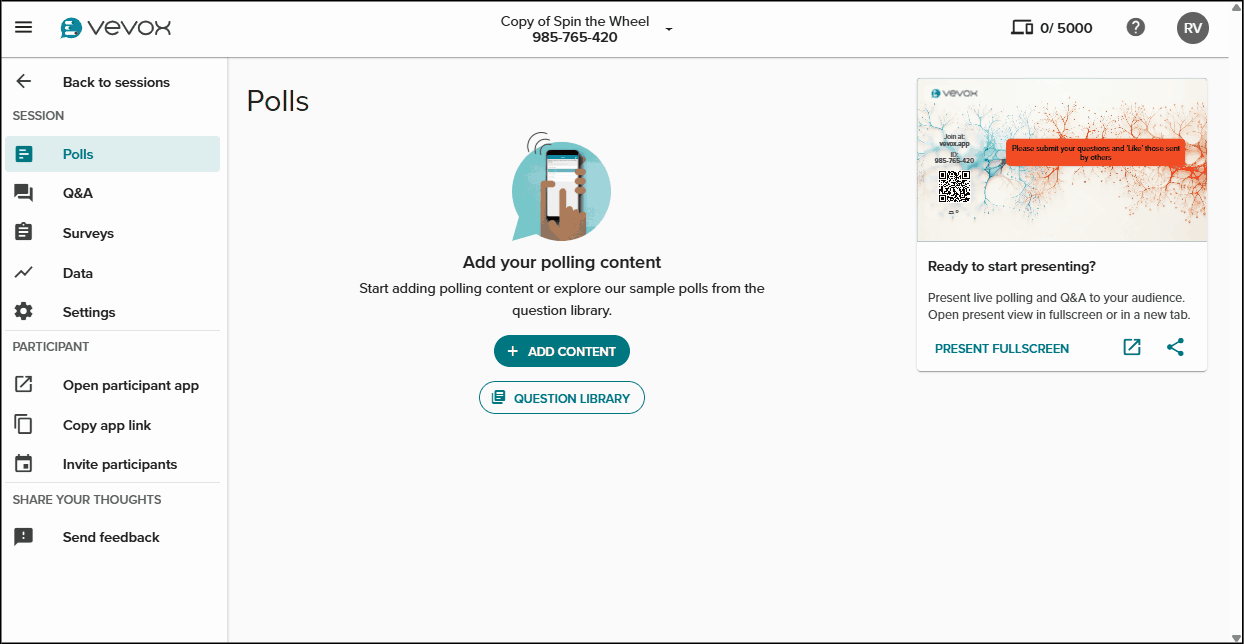This screenshot has height=644, width=1244.
Task: Click the back arrow beside Back to sessions
Action: coord(22,81)
